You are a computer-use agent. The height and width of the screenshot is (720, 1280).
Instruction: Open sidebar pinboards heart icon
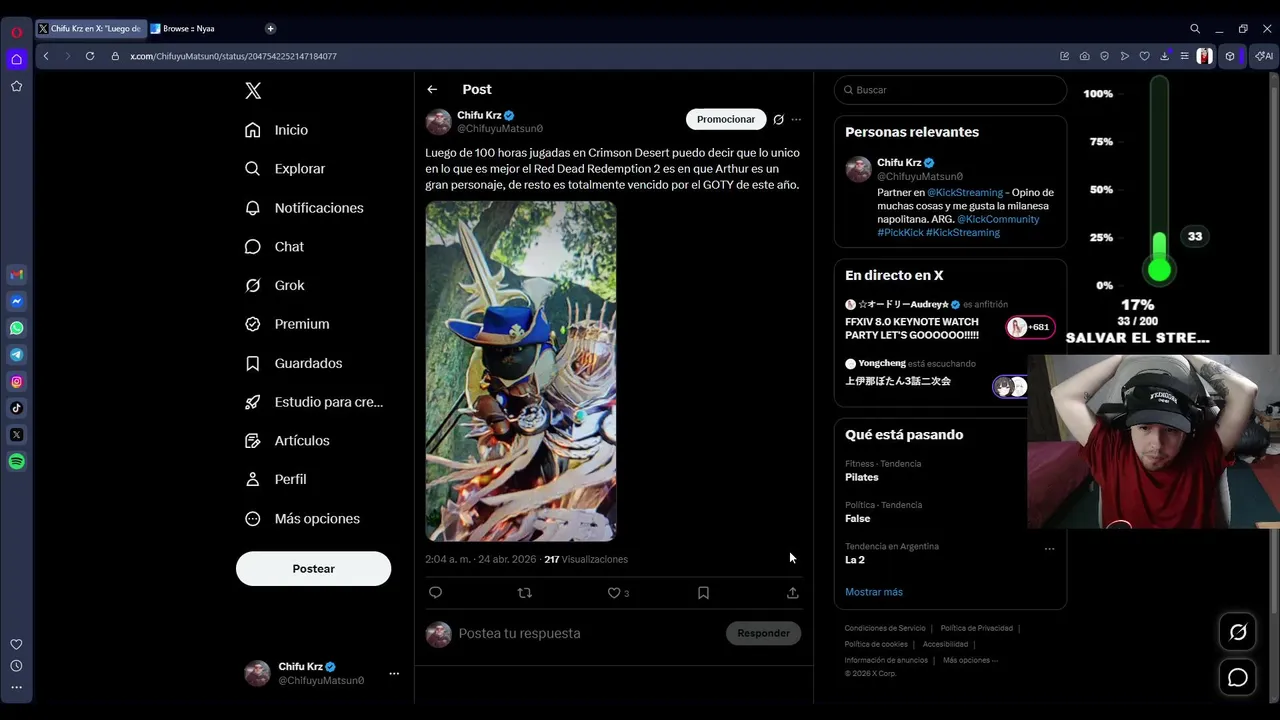point(16,644)
